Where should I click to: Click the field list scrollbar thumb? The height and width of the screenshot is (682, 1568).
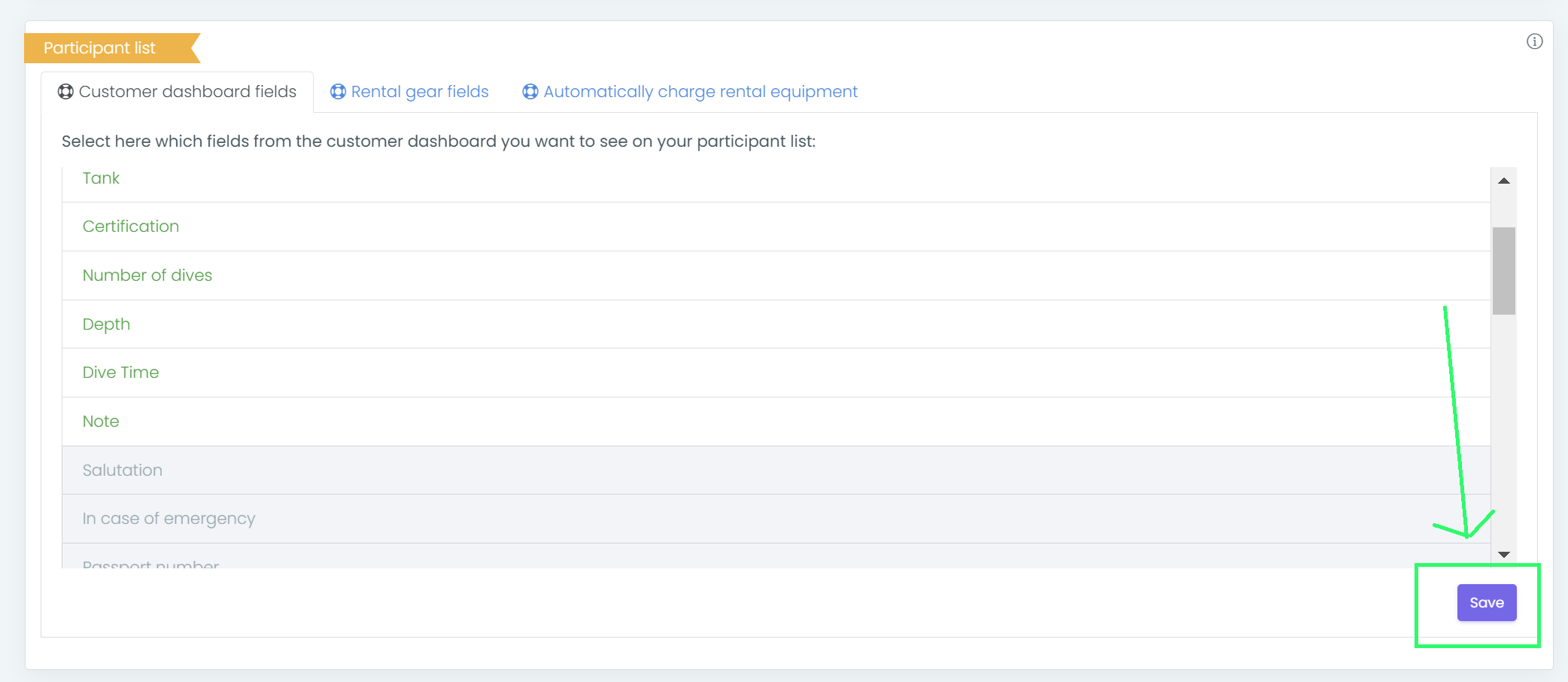click(x=1504, y=271)
